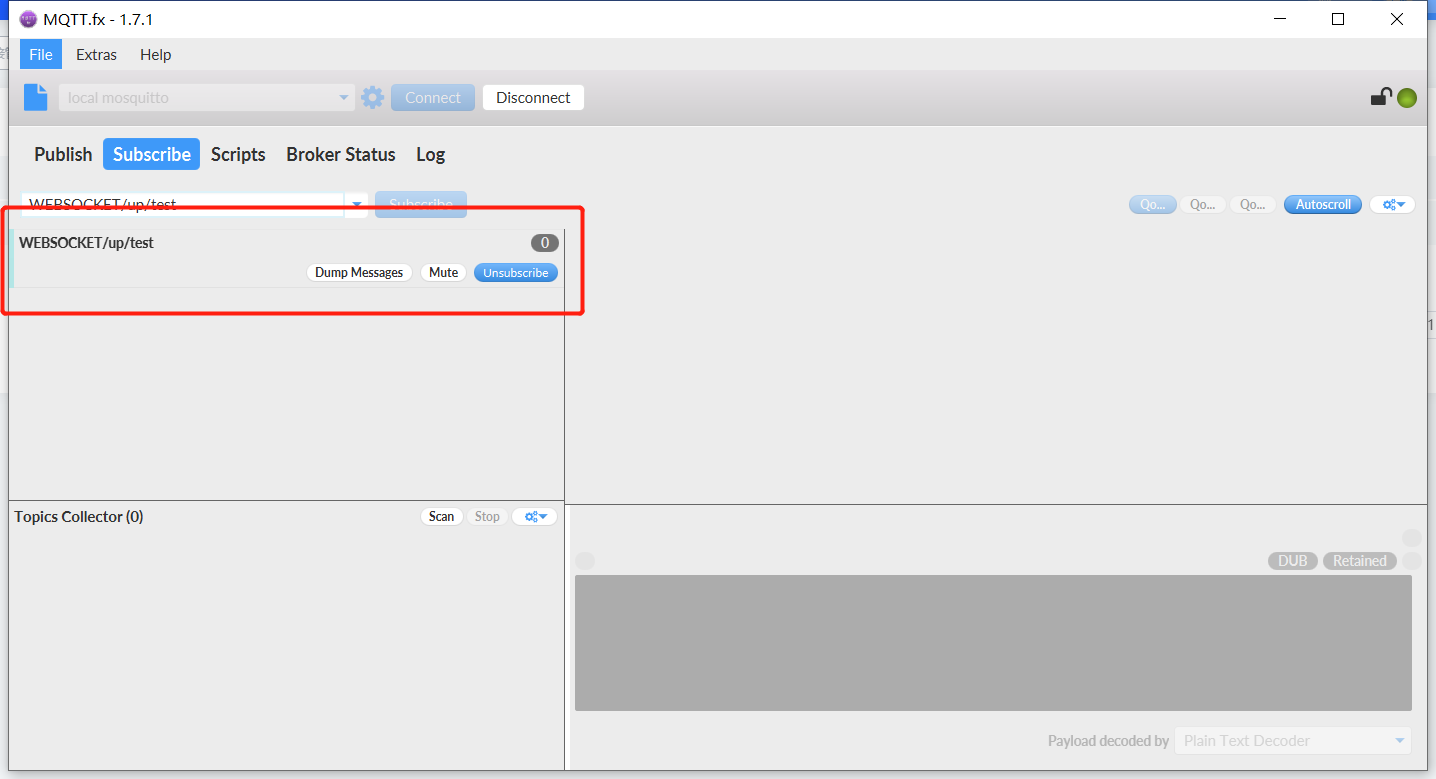Screen dimensions: 1436x779
Task: Maximize the MQTT.fx window
Action: pyautogui.click(x=1338, y=19)
